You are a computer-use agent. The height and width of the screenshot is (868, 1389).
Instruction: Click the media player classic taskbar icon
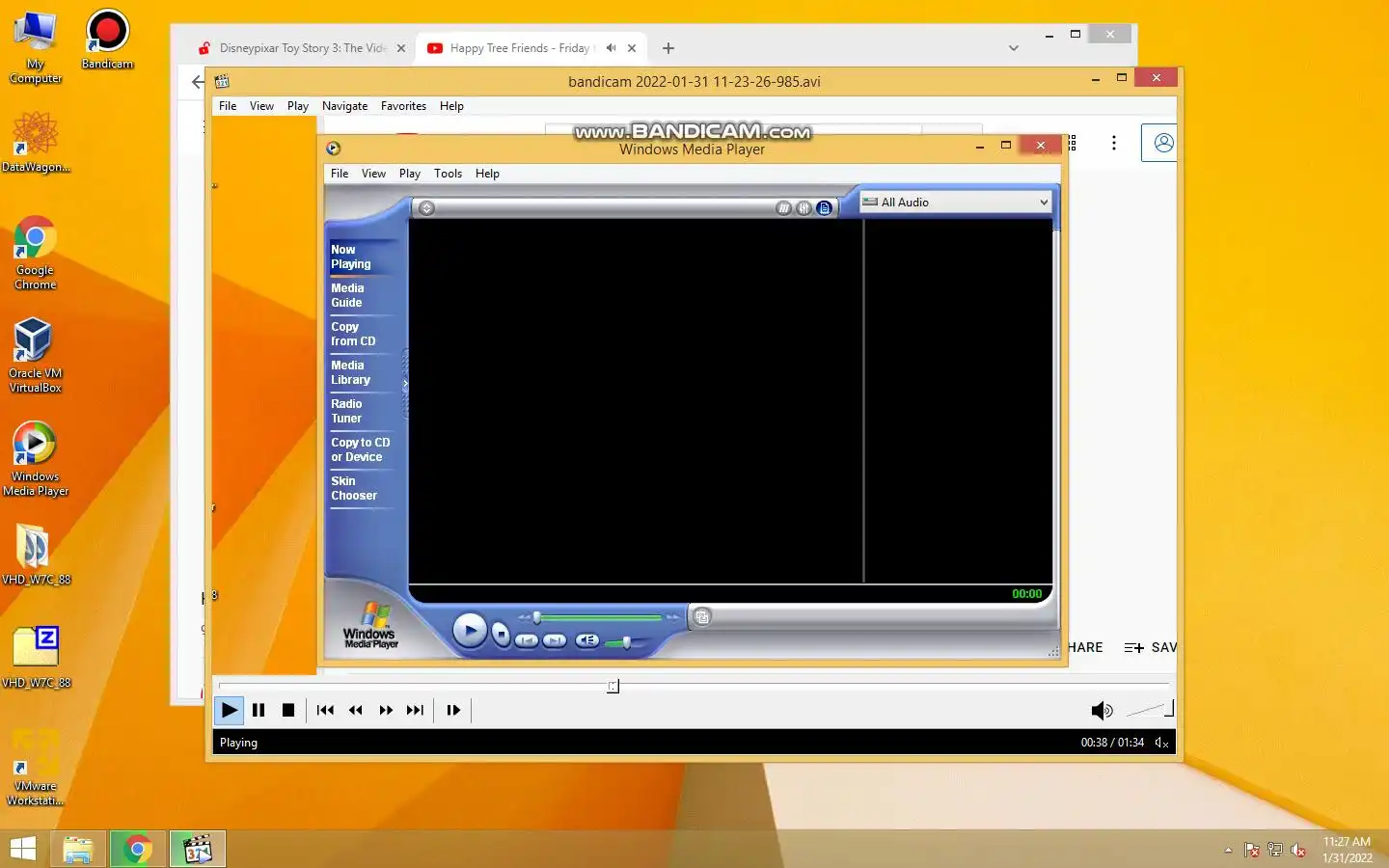click(198, 849)
